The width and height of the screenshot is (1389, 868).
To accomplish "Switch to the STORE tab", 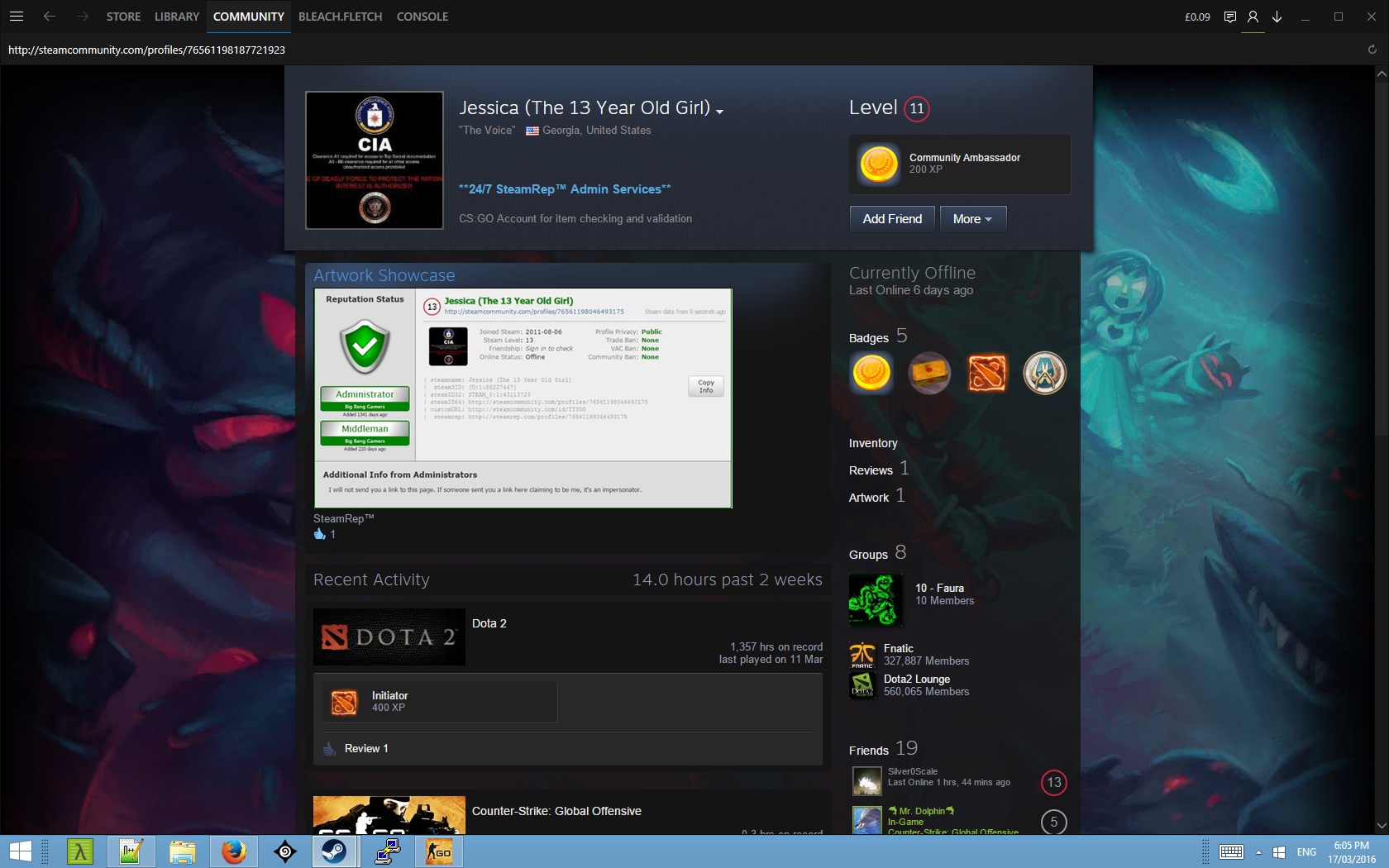I will point(123,17).
